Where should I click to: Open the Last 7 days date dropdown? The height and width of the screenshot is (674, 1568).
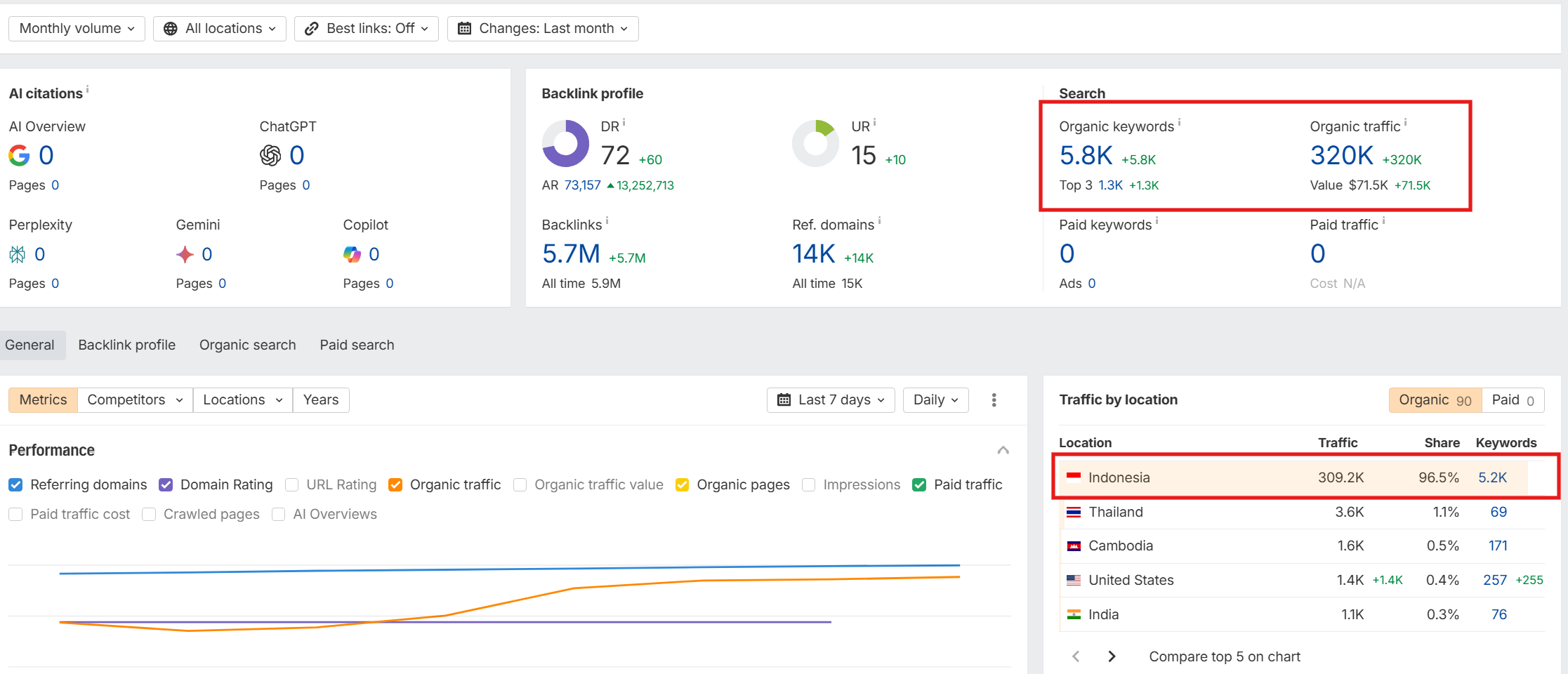click(x=830, y=399)
